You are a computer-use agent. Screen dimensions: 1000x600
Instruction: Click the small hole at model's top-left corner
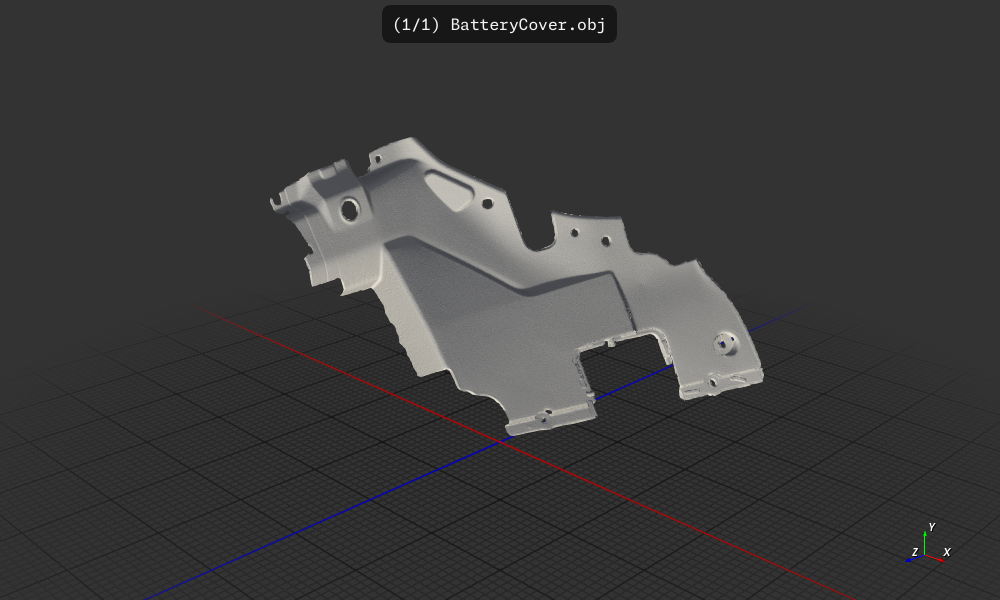click(x=378, y=158)
